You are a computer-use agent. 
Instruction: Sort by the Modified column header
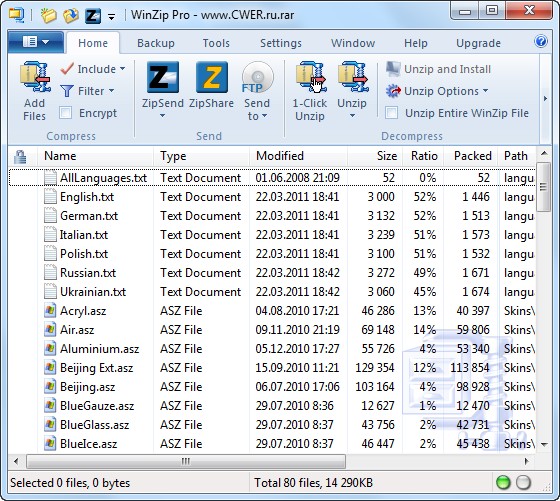click(298, 156)
